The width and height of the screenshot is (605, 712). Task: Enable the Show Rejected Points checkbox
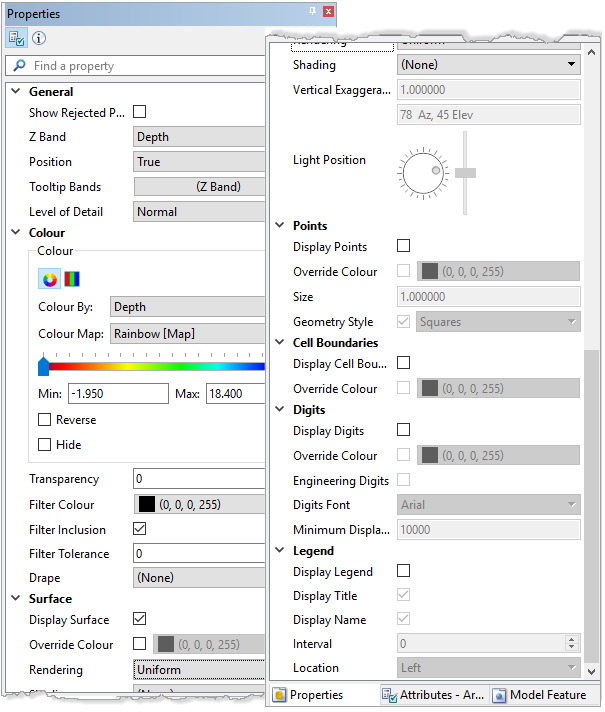coord(140,113)
